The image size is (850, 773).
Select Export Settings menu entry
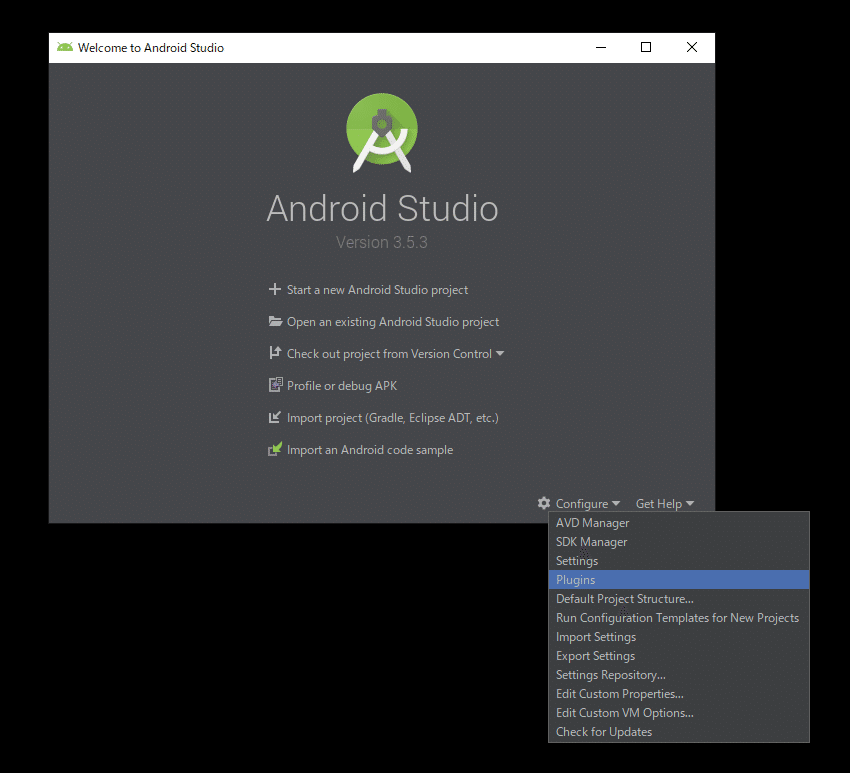(679, 655)
